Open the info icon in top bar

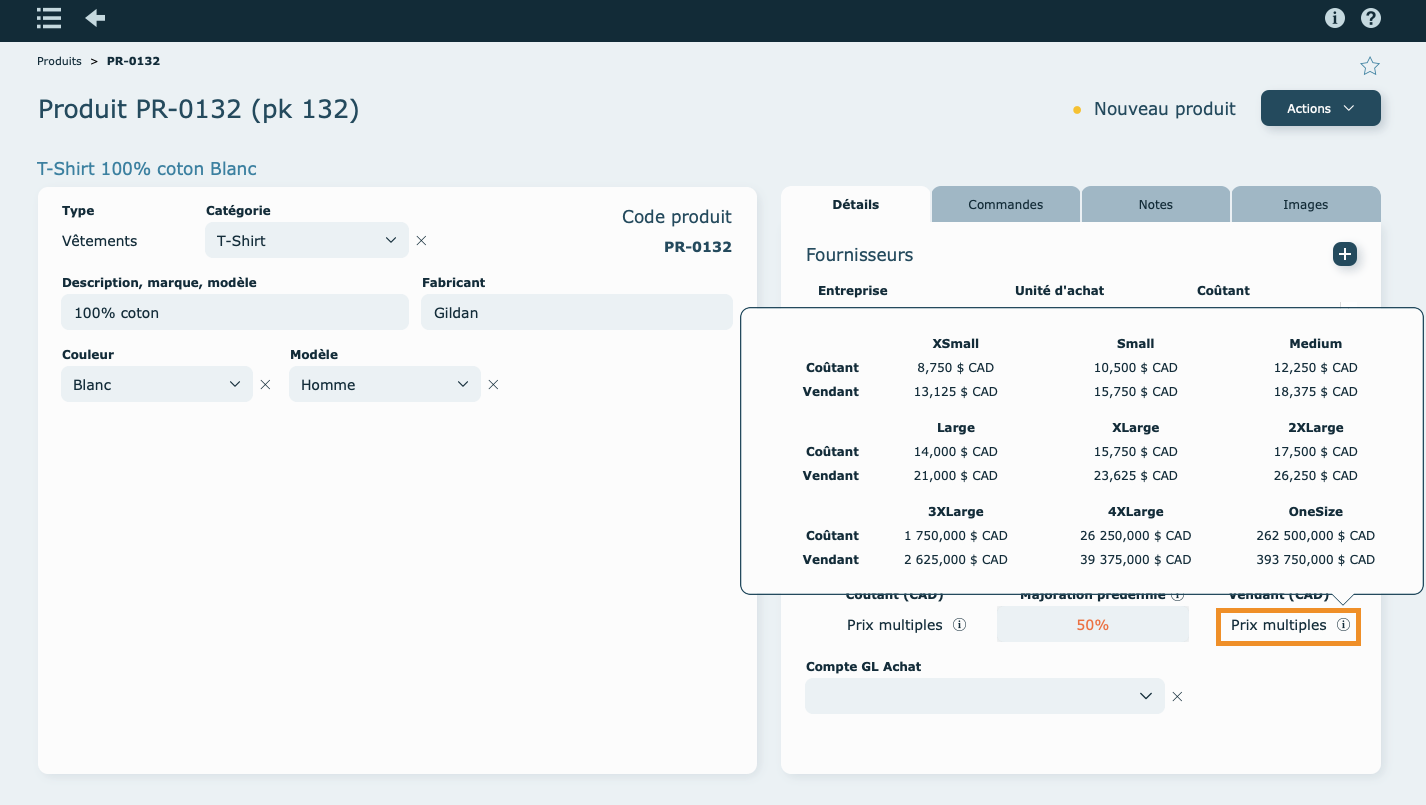tap(1334, 18)
